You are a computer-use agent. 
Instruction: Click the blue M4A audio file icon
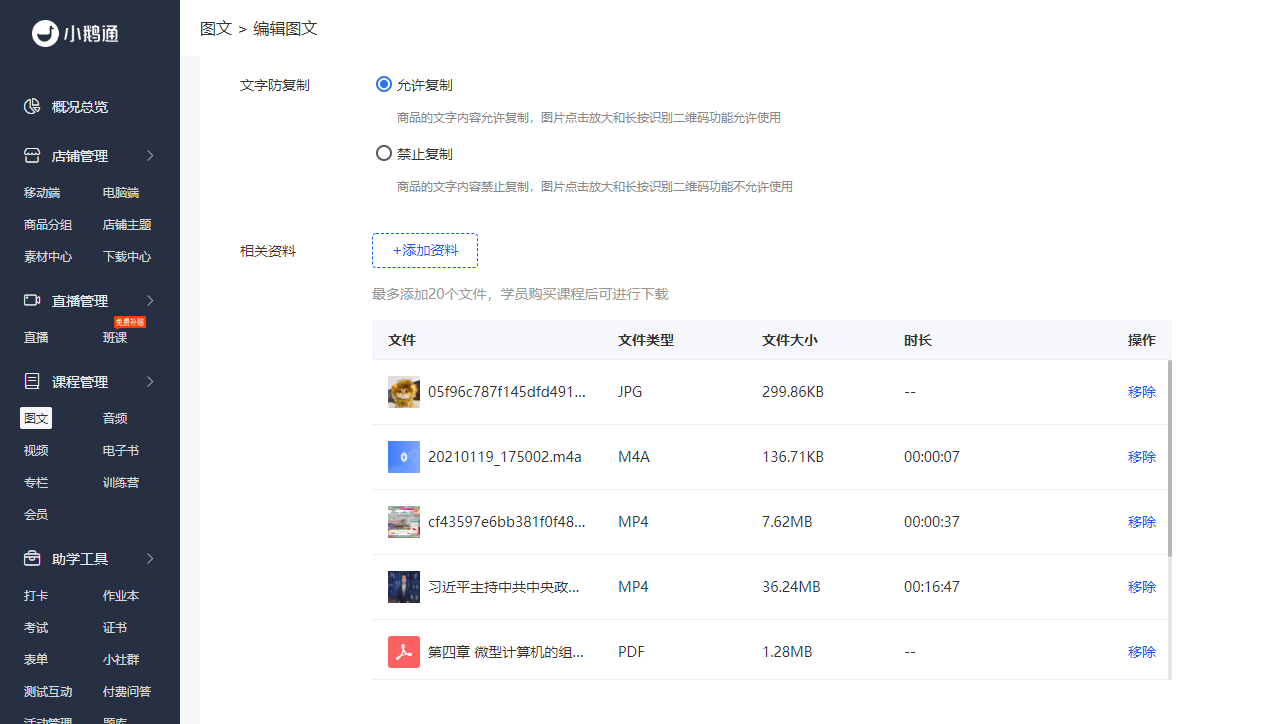tap(404, 457)
